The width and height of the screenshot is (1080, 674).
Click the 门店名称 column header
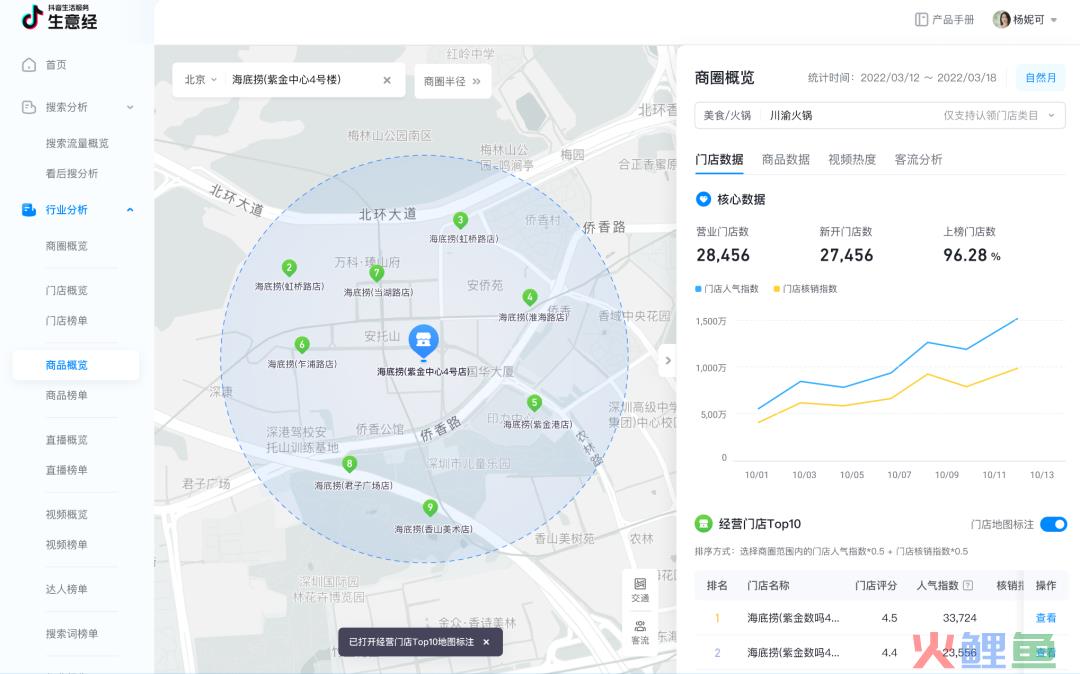769,585
